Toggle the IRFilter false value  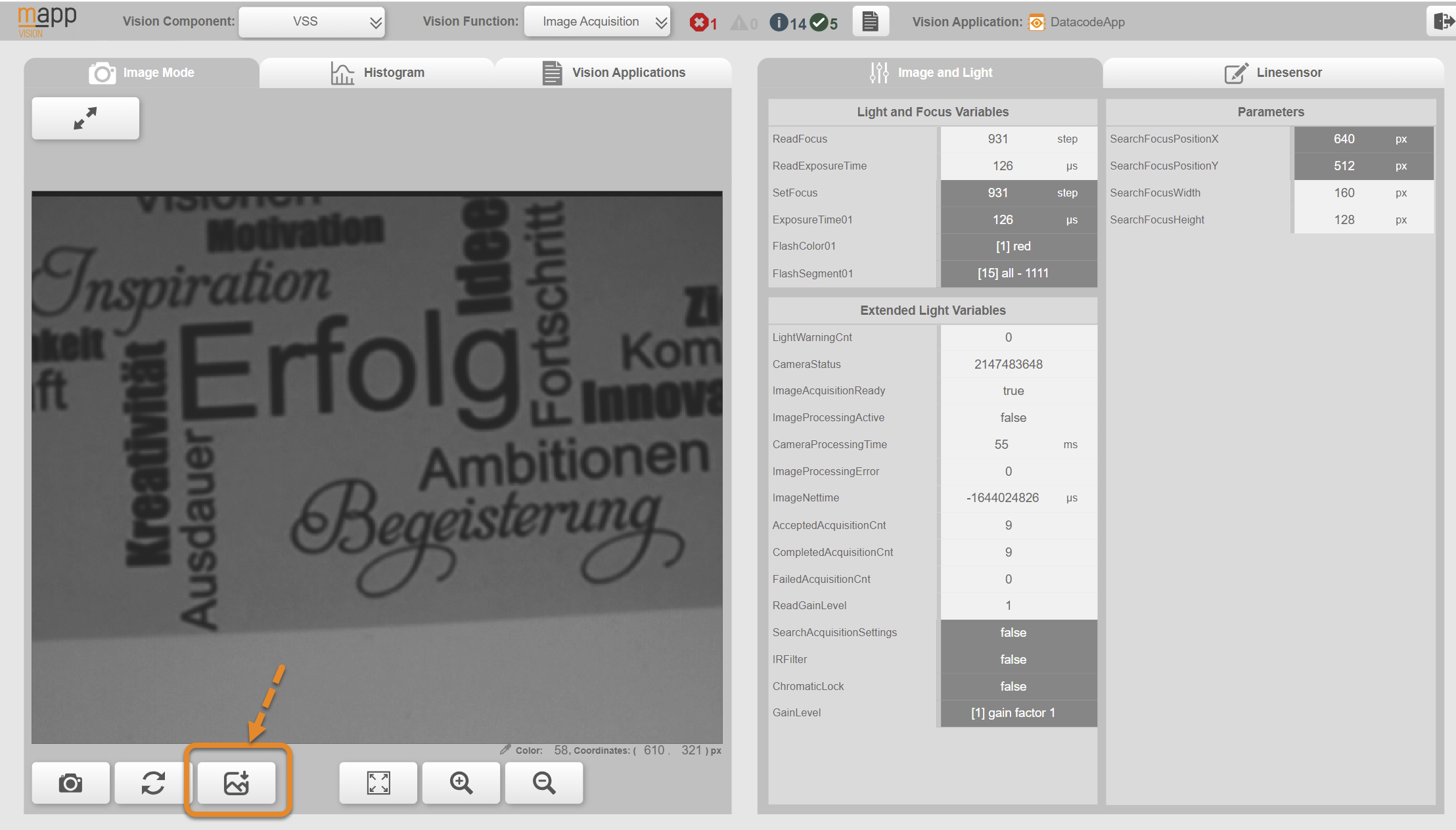1018,660
